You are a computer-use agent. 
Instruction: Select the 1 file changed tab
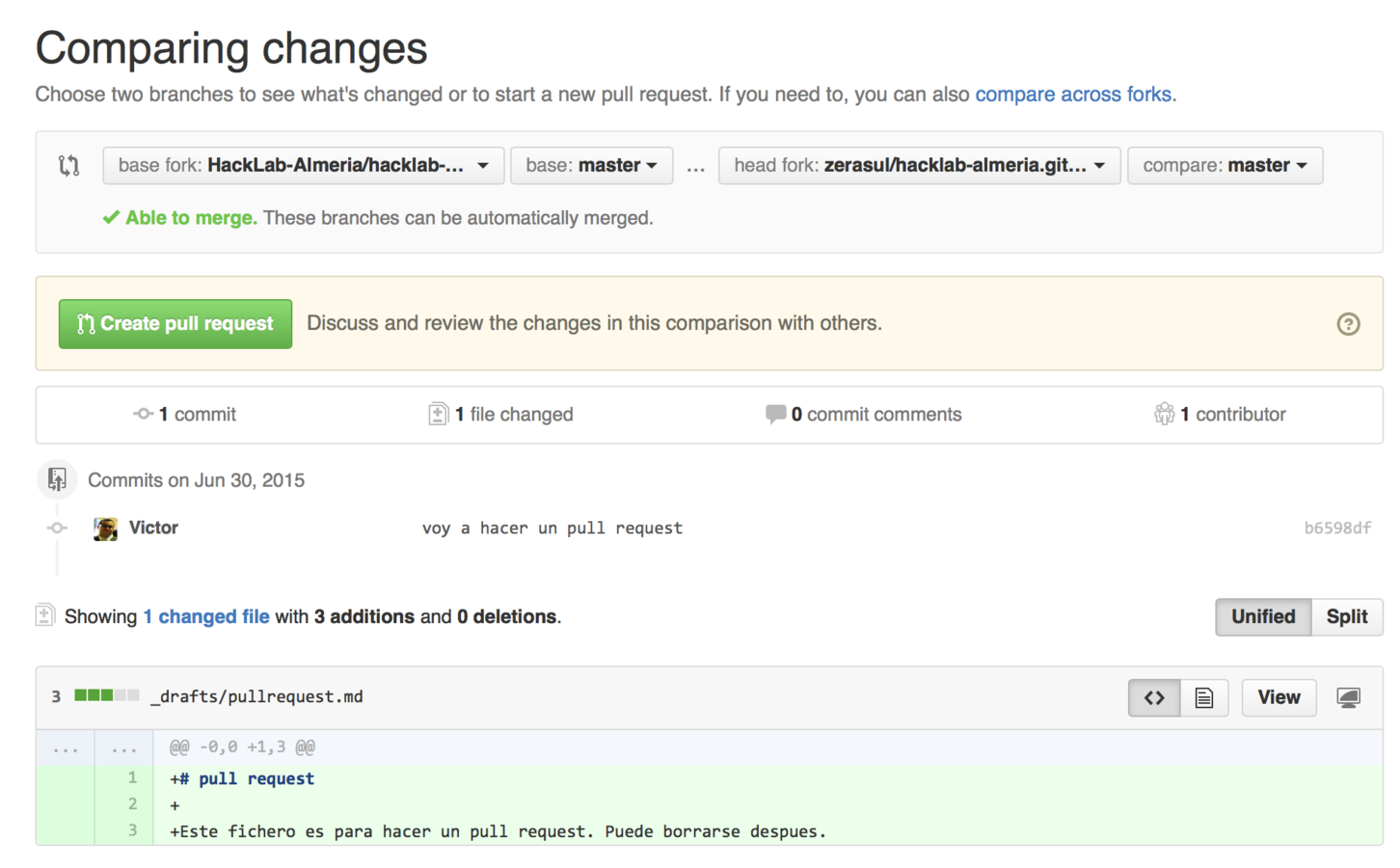(500, 415)
